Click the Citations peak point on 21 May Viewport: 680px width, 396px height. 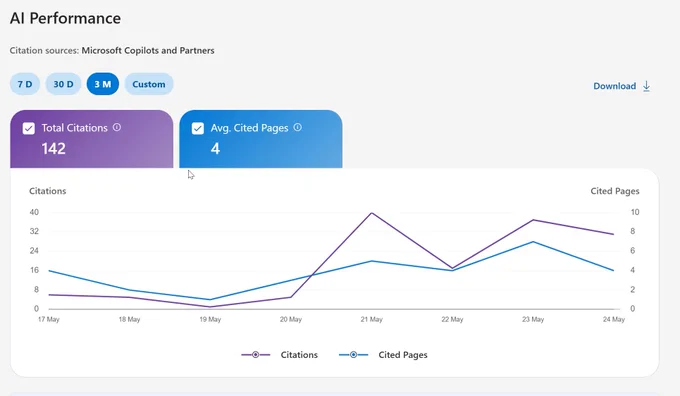pyautogui.click(x=372, y=213)
